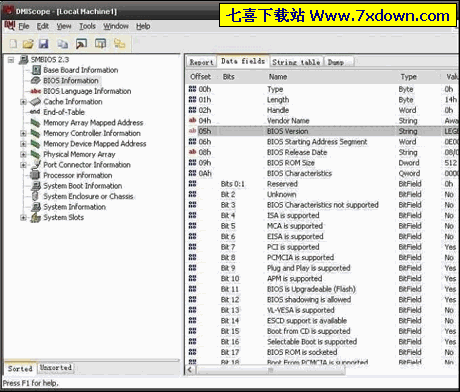460x392 pixels.
Task: Click the System Slots icon
Action: [36, 217]
